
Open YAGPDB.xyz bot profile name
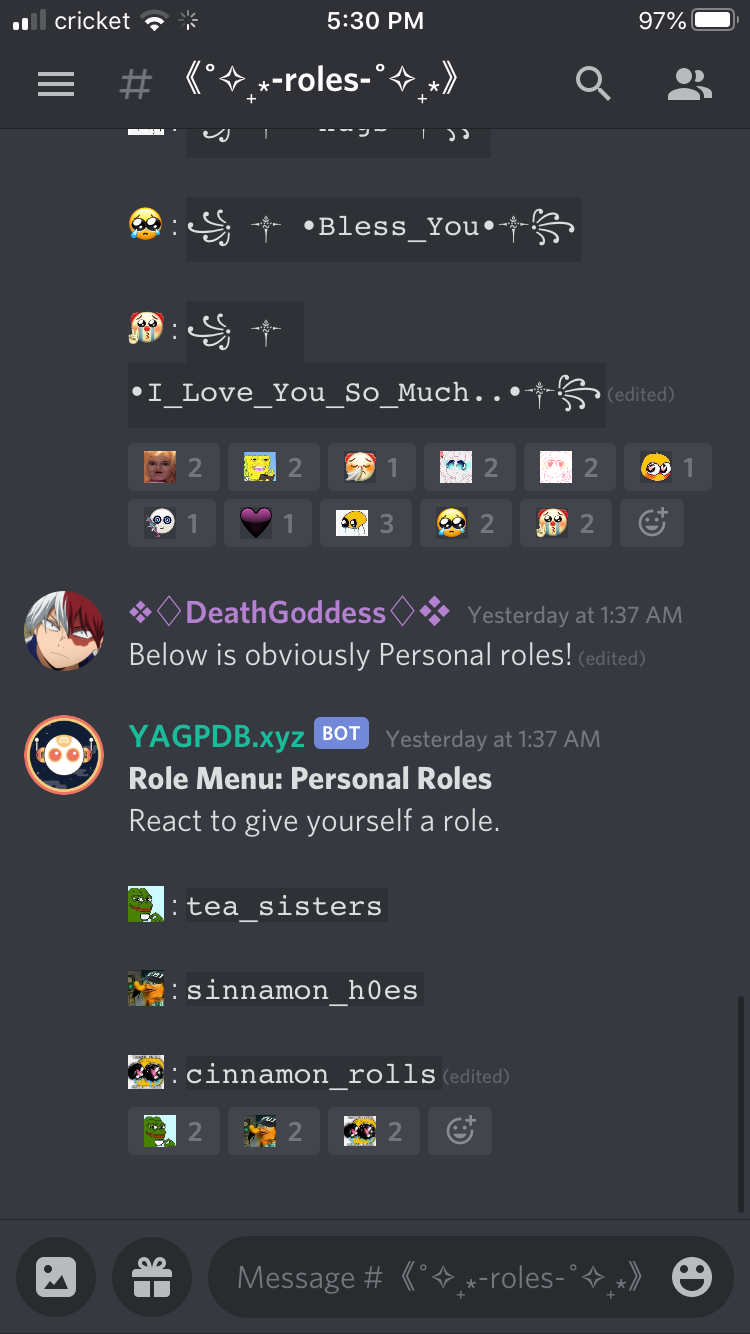click(216, 737)
